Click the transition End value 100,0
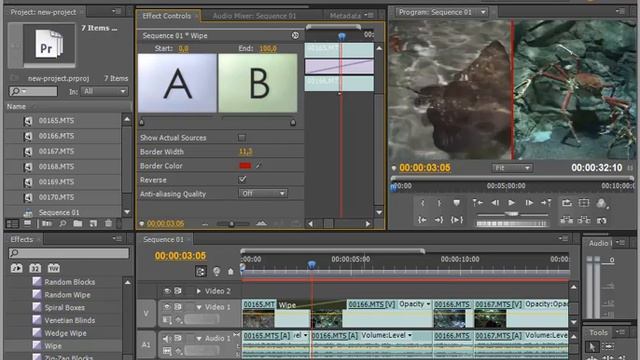The width and height of the screenshot is (640, 360). pos(268,48)
